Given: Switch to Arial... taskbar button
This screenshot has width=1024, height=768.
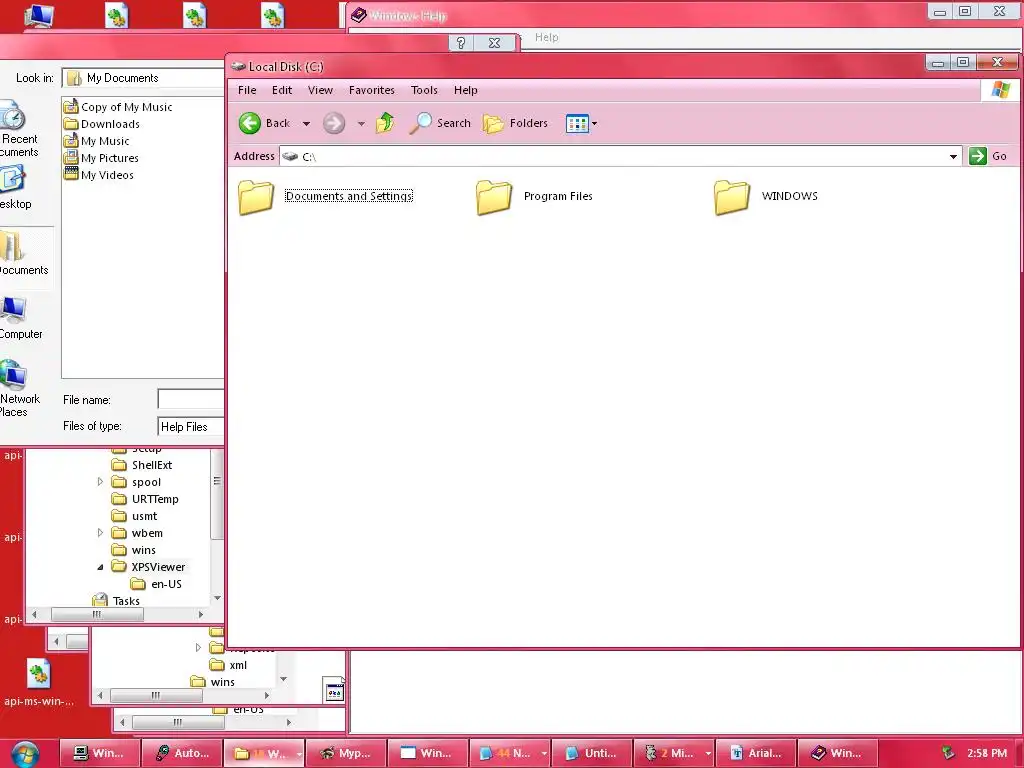Looking at the screenshot, I should coord(756,753).
